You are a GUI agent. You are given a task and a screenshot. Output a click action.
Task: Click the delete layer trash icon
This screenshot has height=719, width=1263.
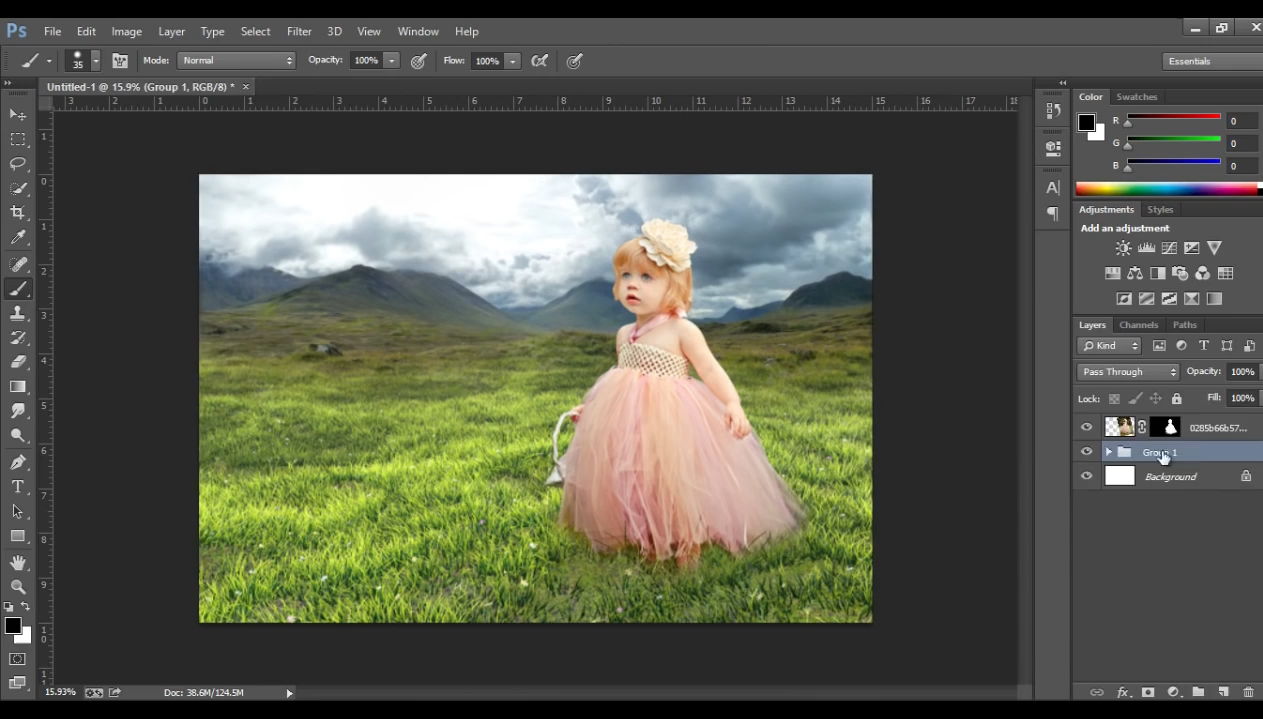point(1248,692)
